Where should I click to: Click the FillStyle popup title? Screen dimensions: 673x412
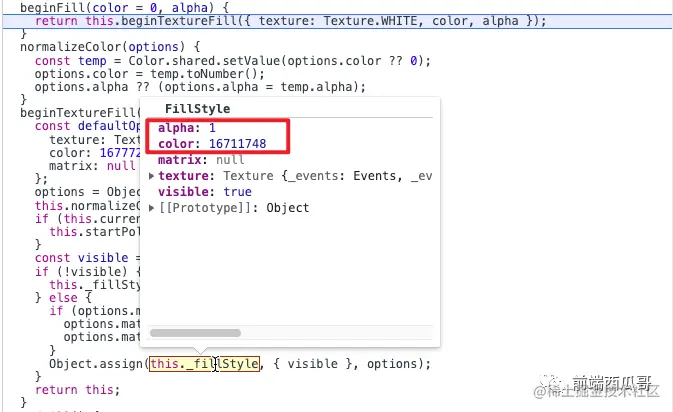[197, 109]
